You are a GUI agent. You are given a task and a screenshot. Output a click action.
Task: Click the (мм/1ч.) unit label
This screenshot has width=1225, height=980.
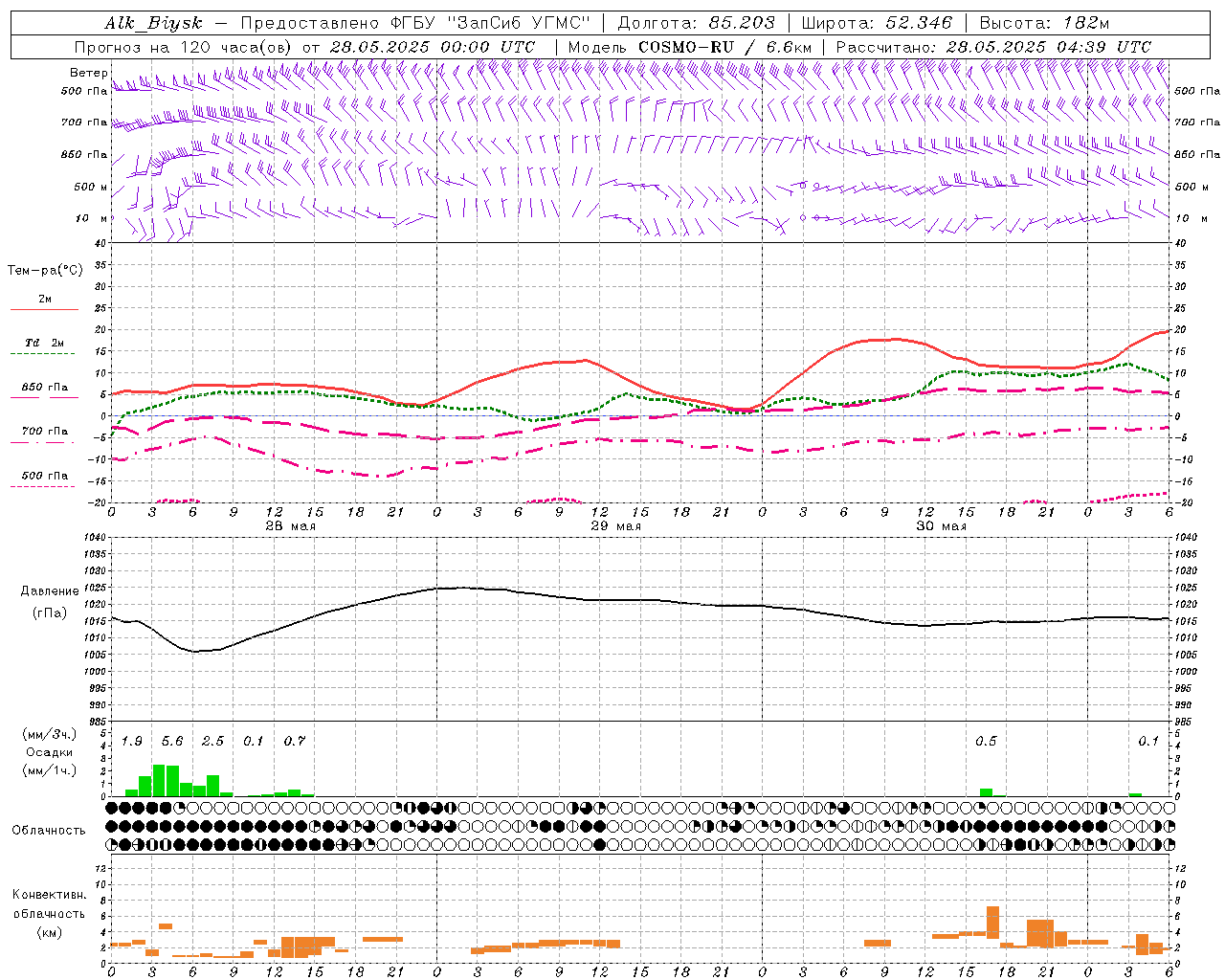point(49,770)
